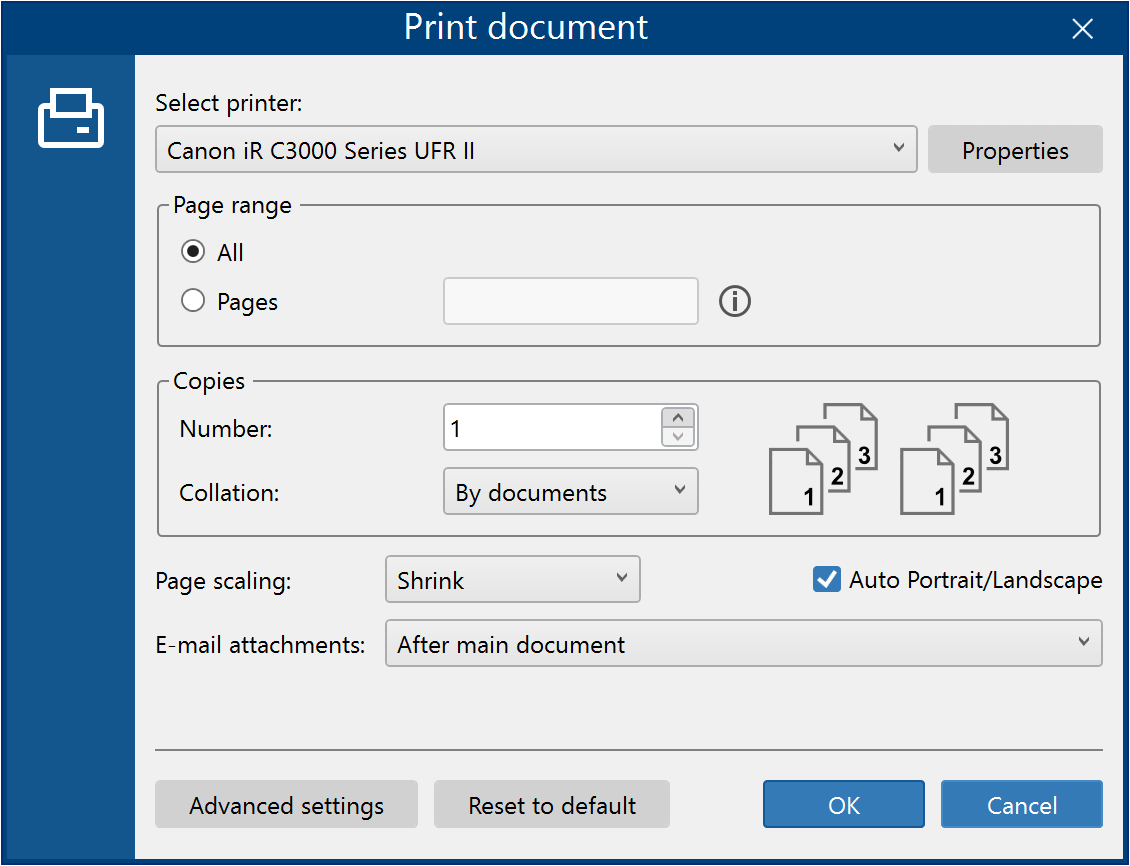This screenshot has width=1130, height=866.
Task: Confirm printing with OK
Action: [844, 804]
